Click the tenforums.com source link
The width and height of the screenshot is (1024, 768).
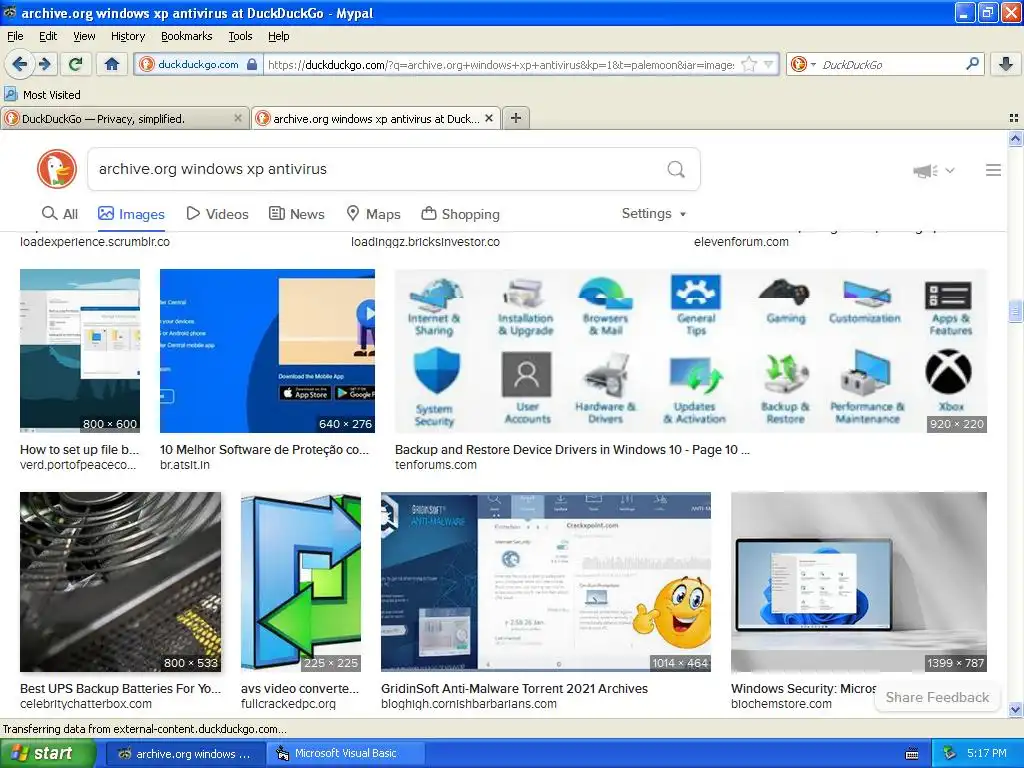tap(436, 465)
